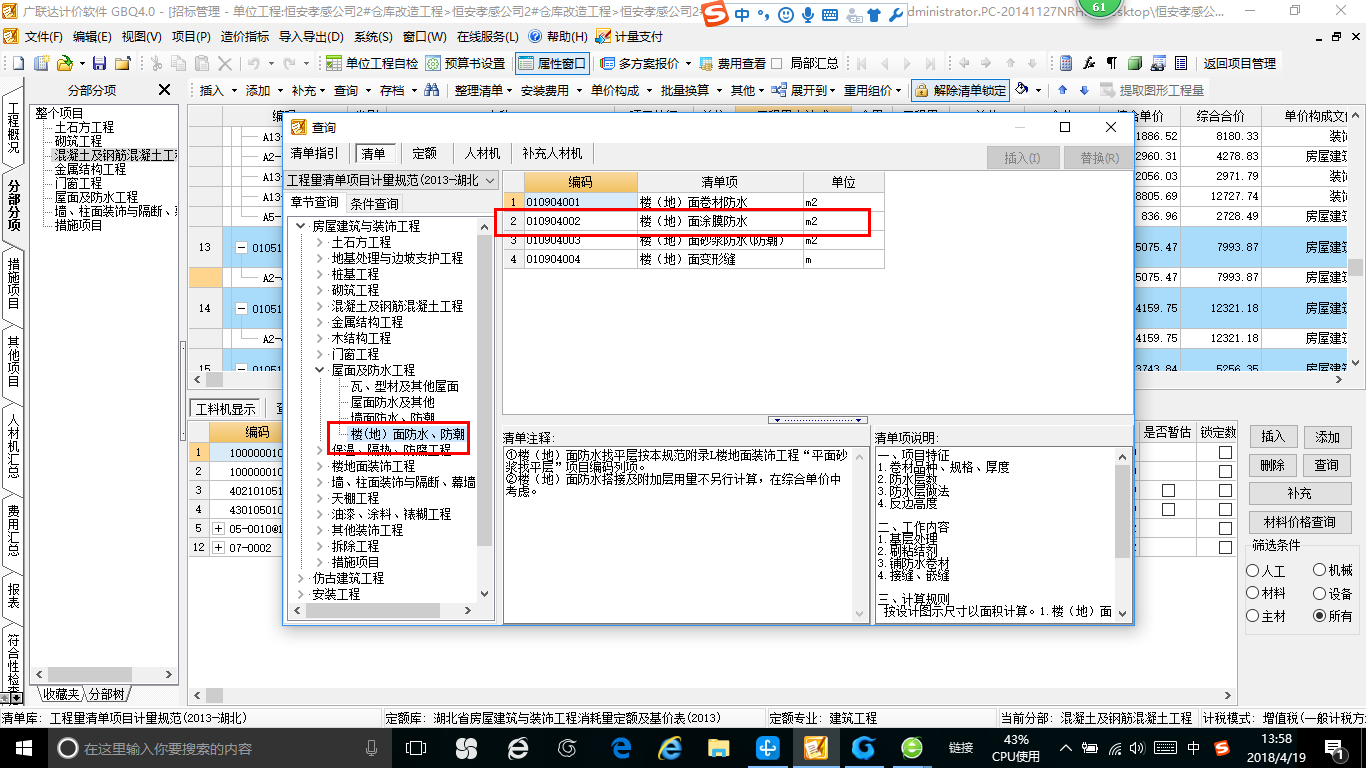Click the 材料价格查询 button
The width and height of the screenshot is (1366, 768).
[1299, 522]
